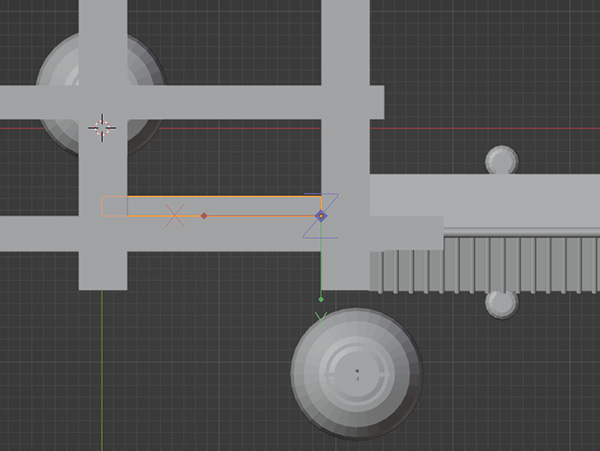Click the 3D cursor crosshair

[102, 126]
